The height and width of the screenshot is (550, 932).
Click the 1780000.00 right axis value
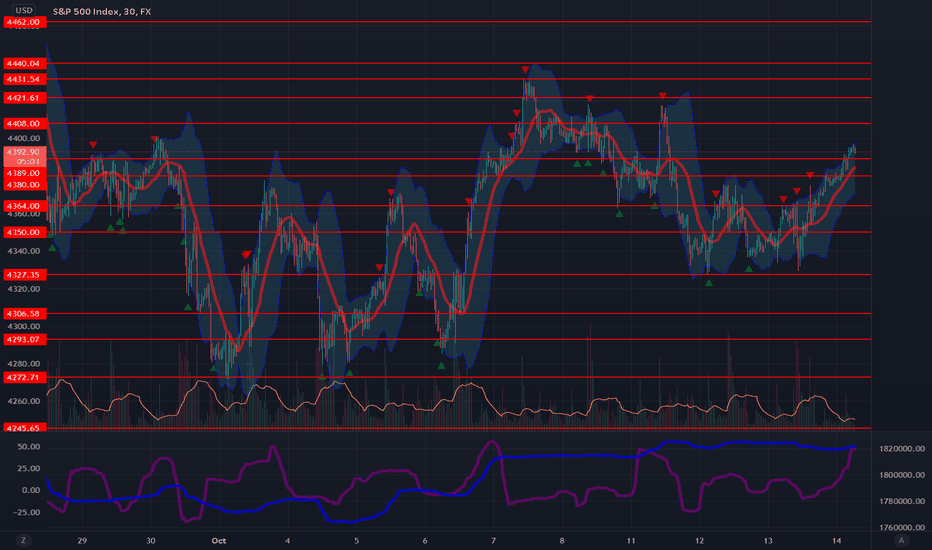(x=901, y=501)
